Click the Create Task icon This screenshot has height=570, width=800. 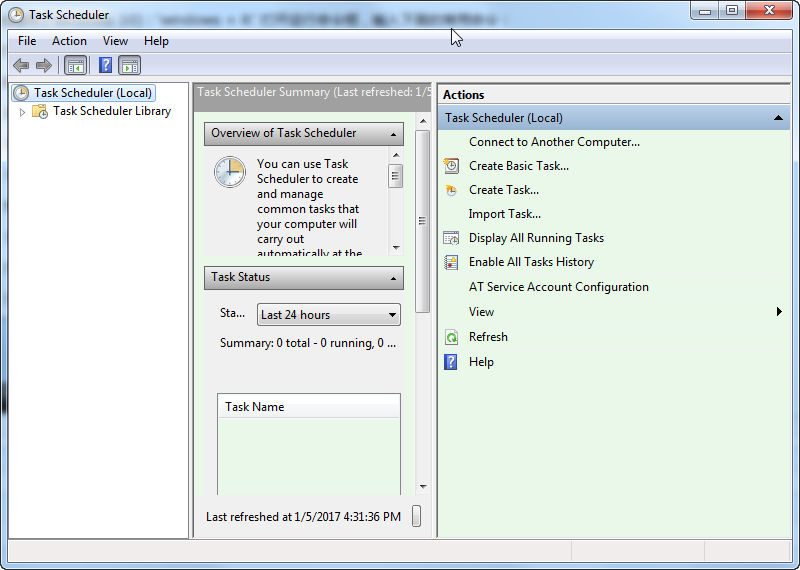(451, 190)
